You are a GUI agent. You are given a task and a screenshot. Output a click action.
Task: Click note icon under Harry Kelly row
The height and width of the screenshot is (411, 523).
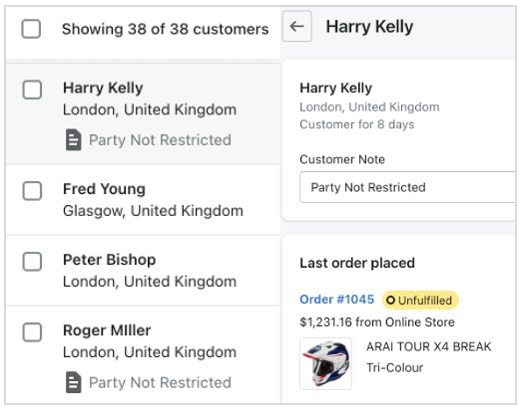pos(73,140)
